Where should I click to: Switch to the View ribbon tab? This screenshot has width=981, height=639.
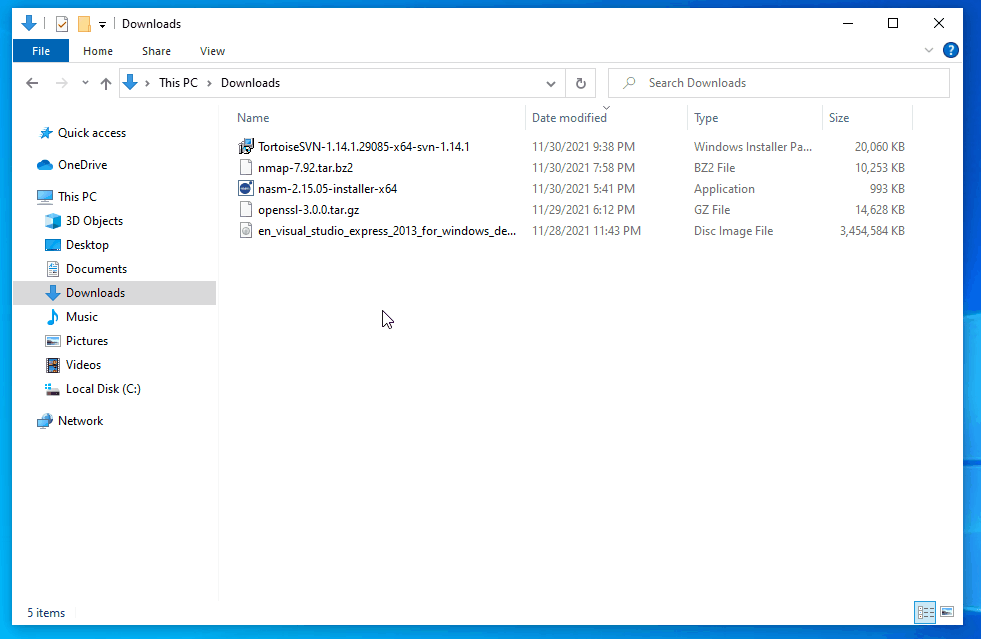(212, 51)
